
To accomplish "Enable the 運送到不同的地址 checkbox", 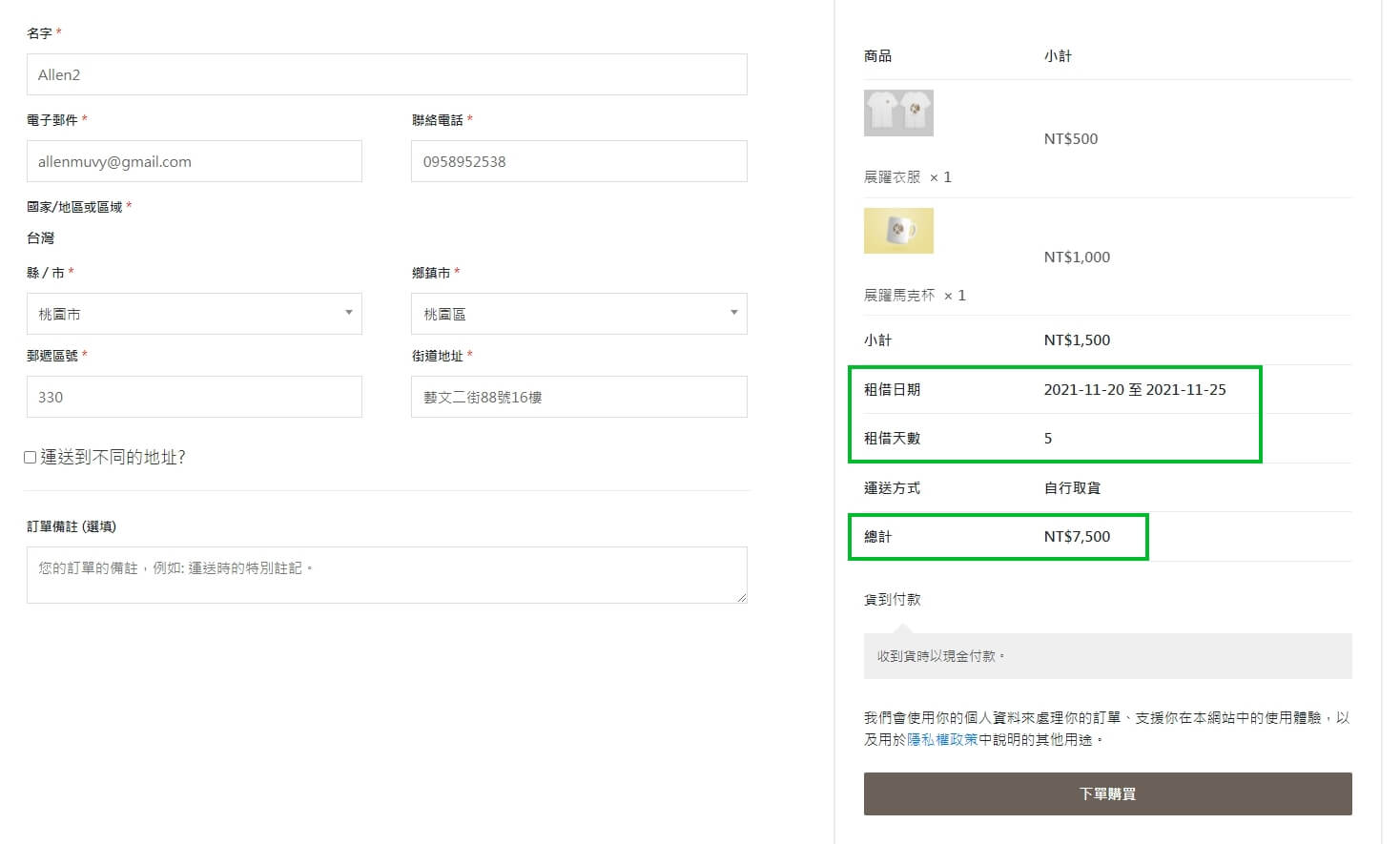I will (x=31, y=458).
